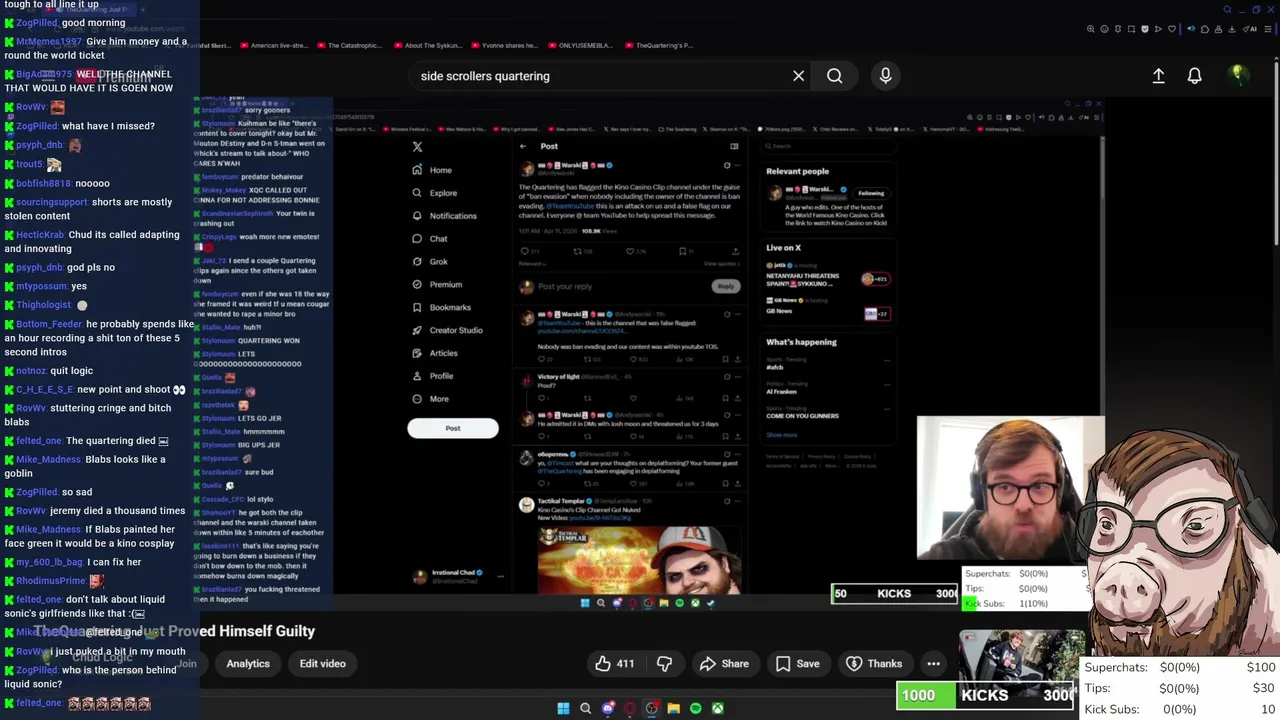1280x720 pixels.
Task: Open YouTube notifications bell
Action: tap(1194, 76)
